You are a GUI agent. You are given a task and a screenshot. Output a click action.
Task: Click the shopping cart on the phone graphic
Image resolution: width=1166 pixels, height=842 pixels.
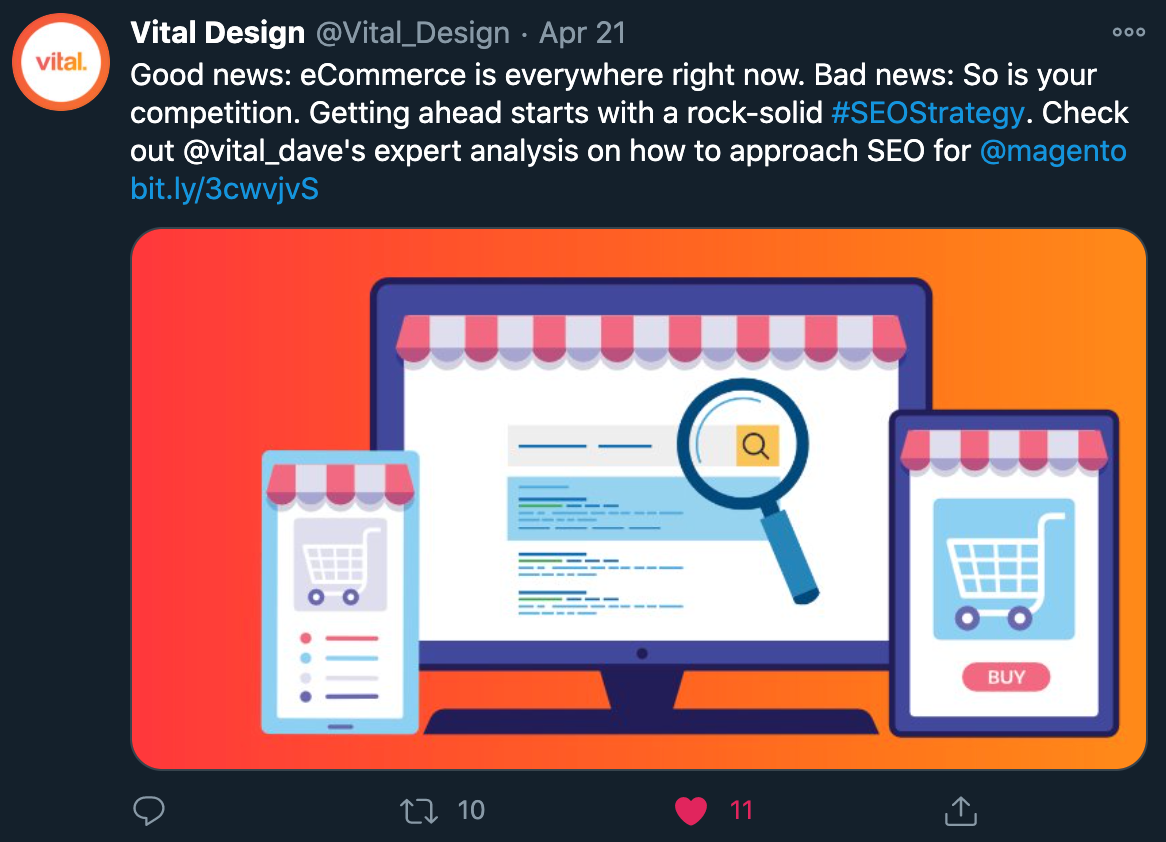pyautogui.click(x=341, y=565)
